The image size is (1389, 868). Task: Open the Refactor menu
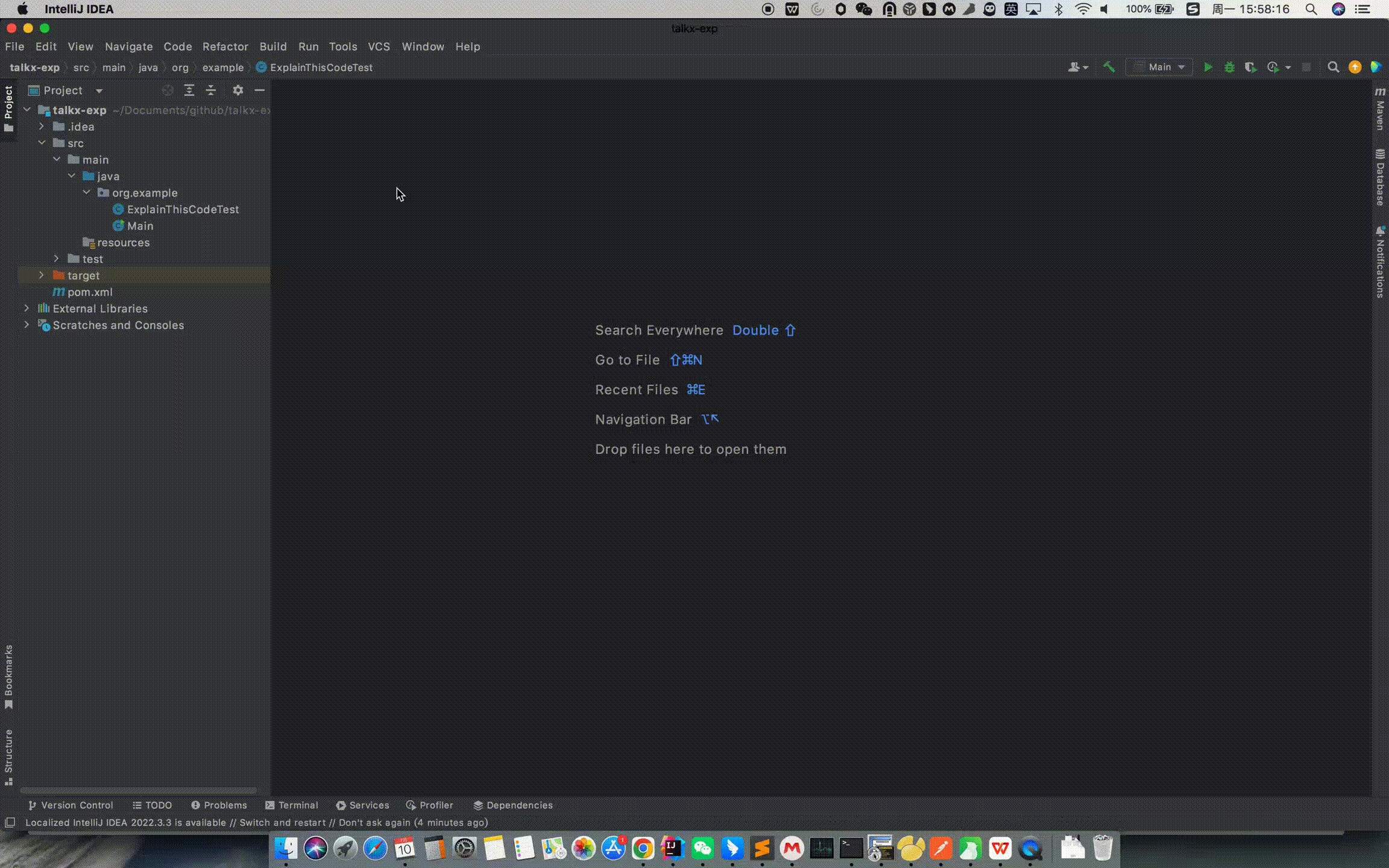tap(225, 46)
